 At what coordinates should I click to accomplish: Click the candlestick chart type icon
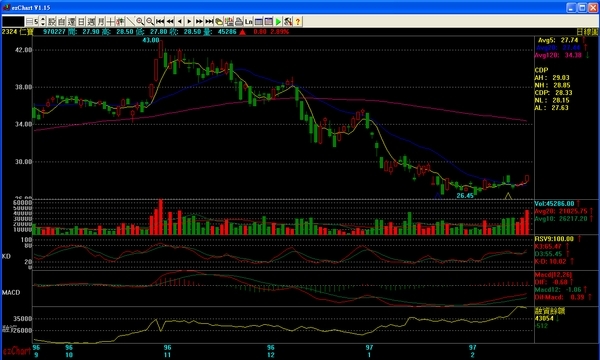point(120,21)
